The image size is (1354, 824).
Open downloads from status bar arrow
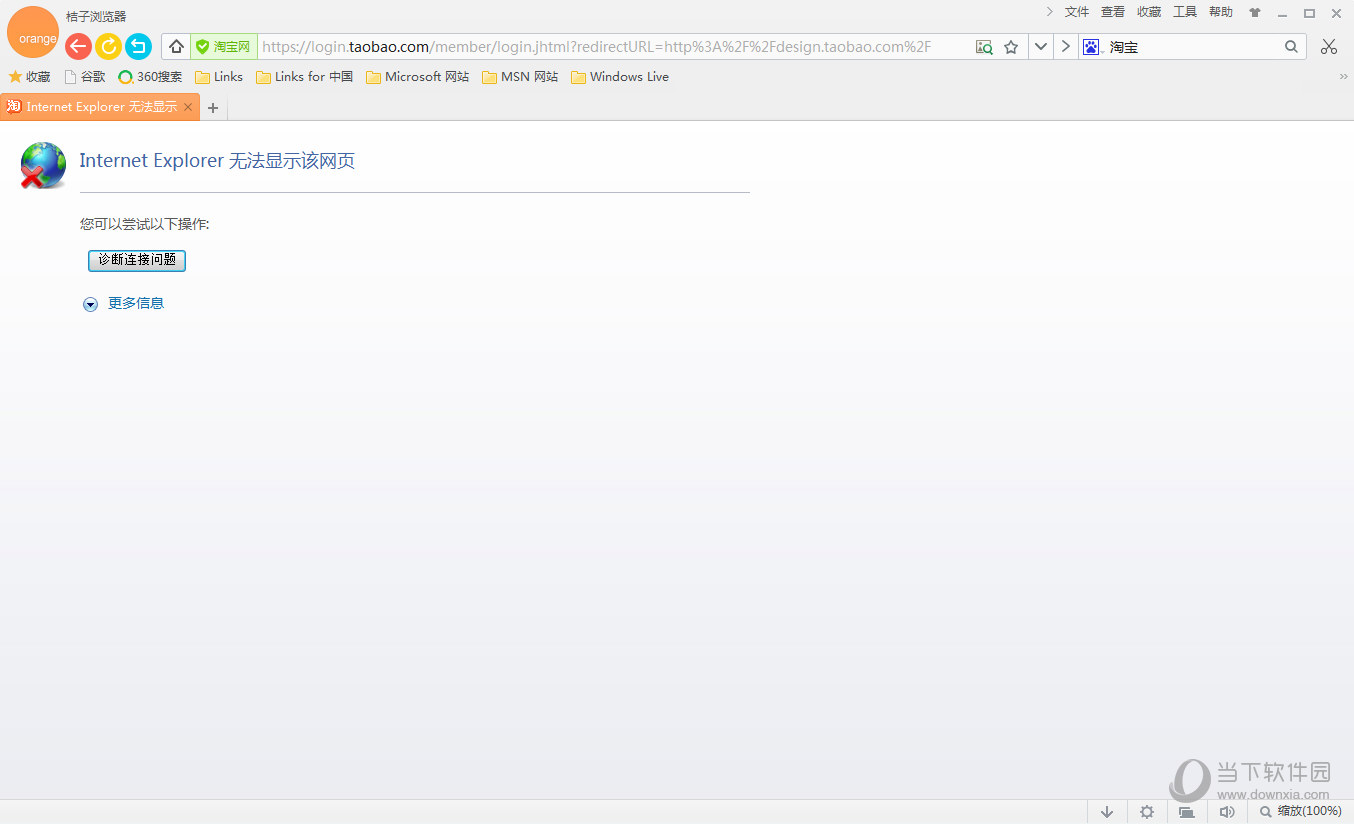[x=1106, y=812]
